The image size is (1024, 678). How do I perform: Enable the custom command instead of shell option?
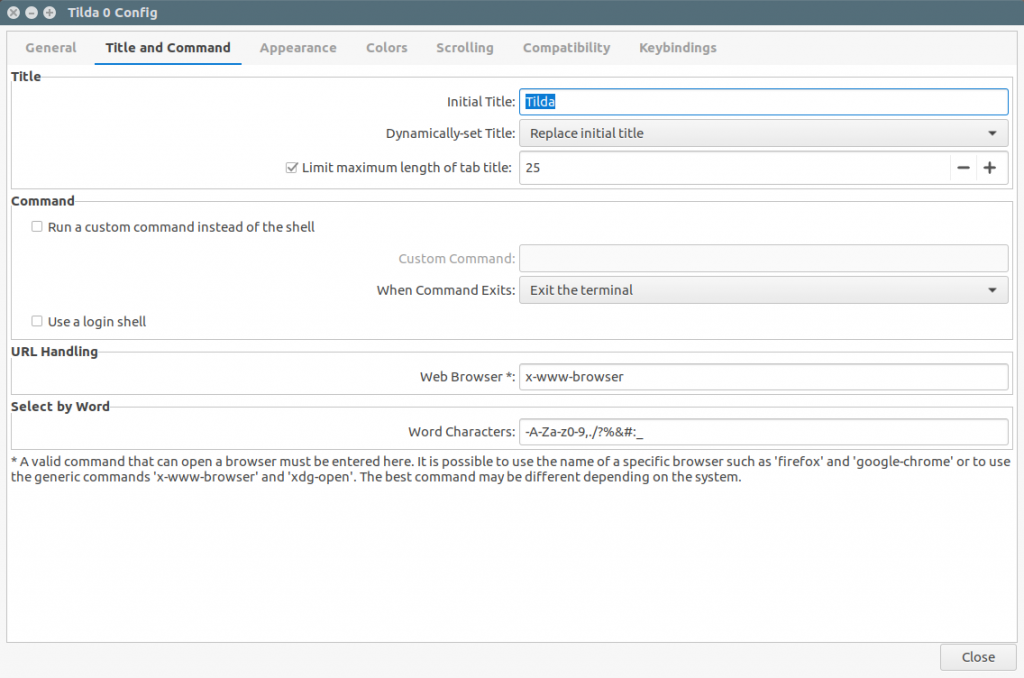click(37, 227)
